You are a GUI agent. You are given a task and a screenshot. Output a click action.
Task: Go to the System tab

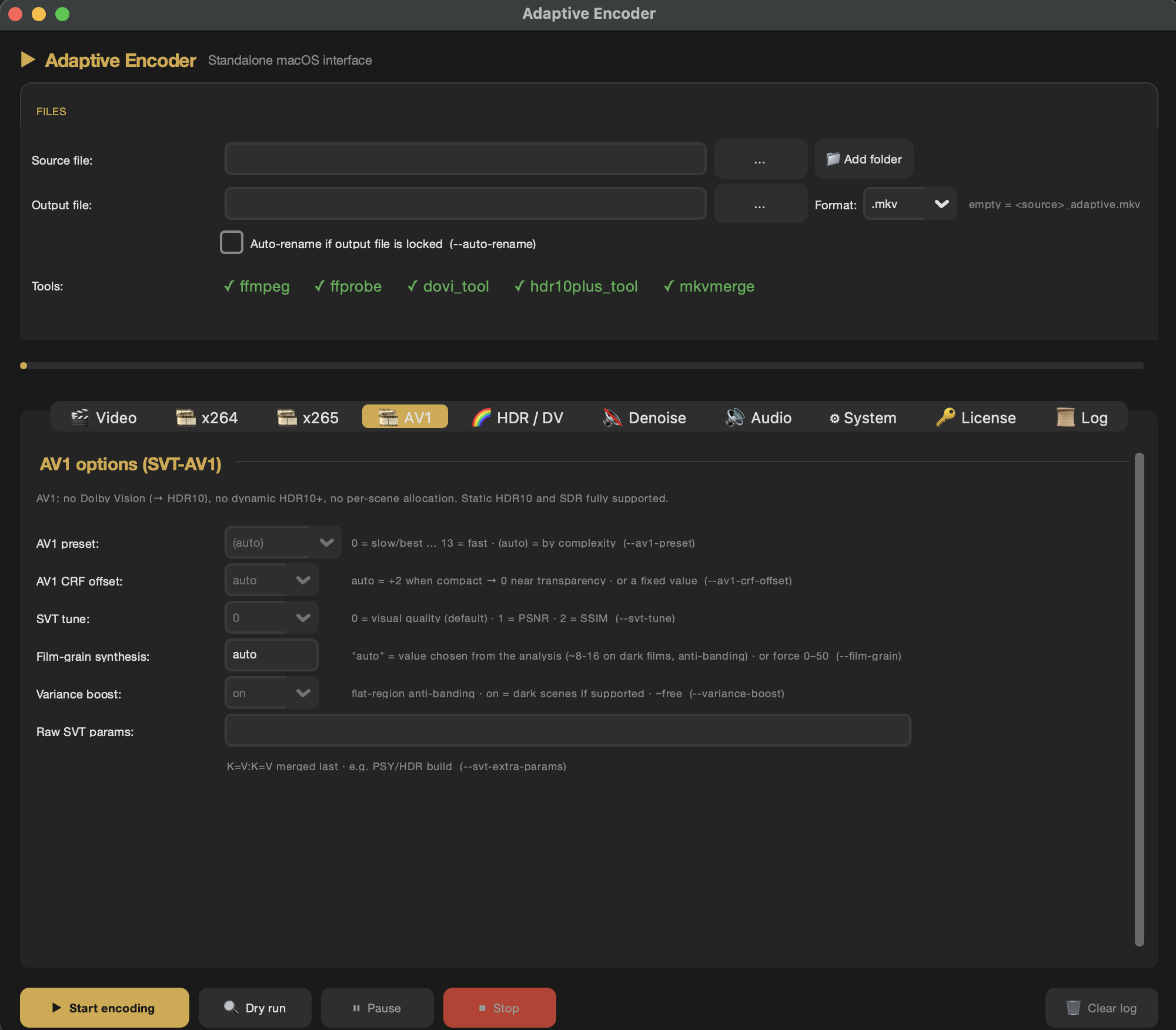point(863,417)
